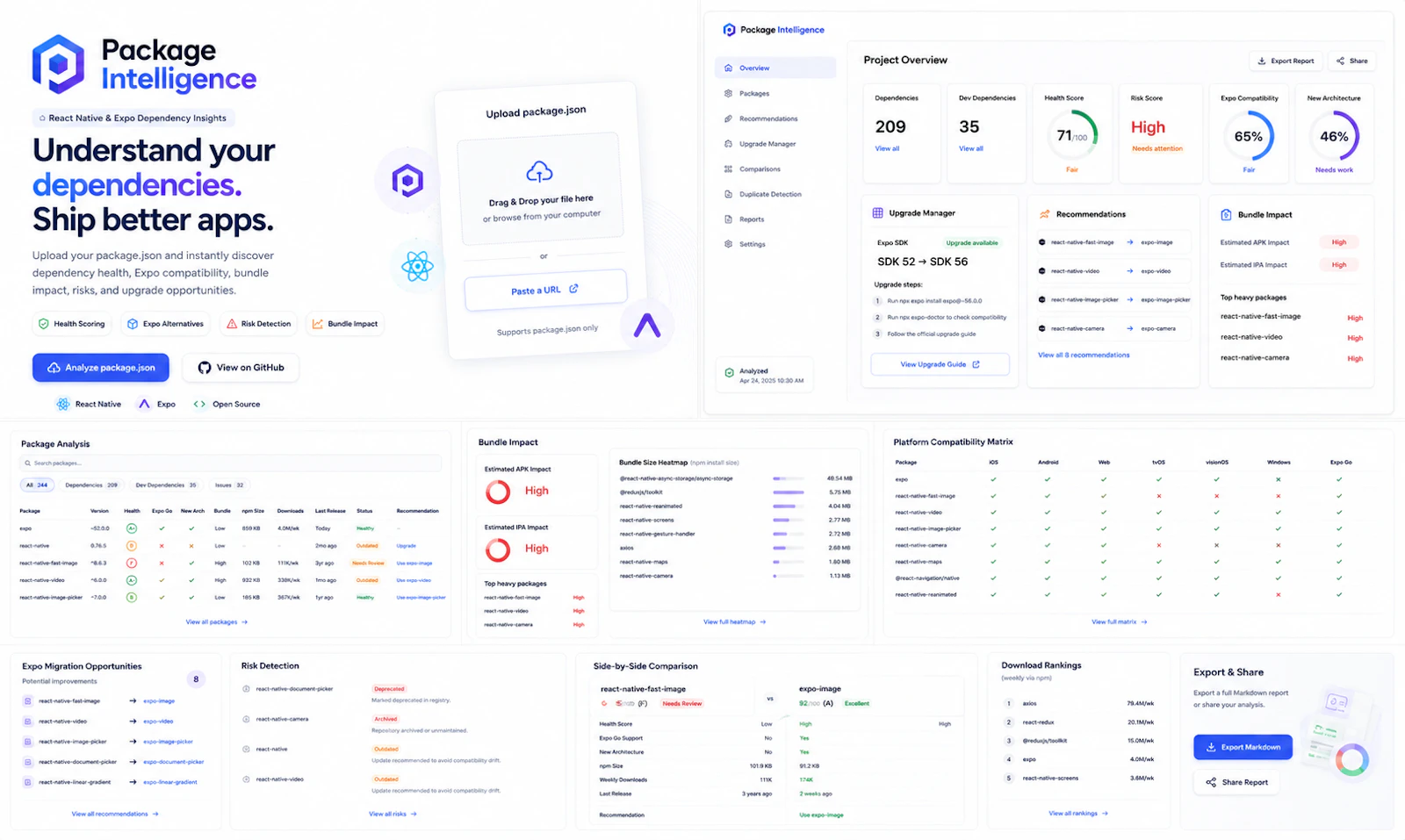
Task: Select the Issues 32 filter tab
Action: click(x=229, y=485)
